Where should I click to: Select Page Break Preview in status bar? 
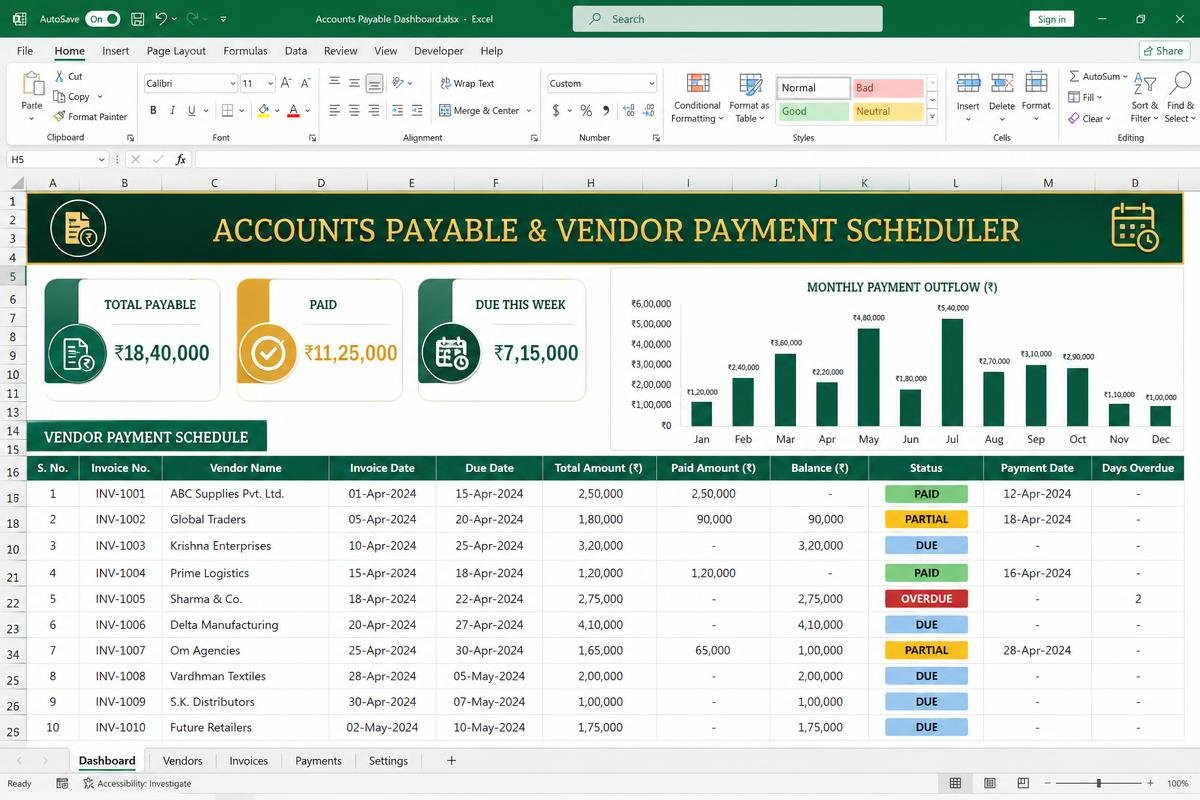[1022, 783]
